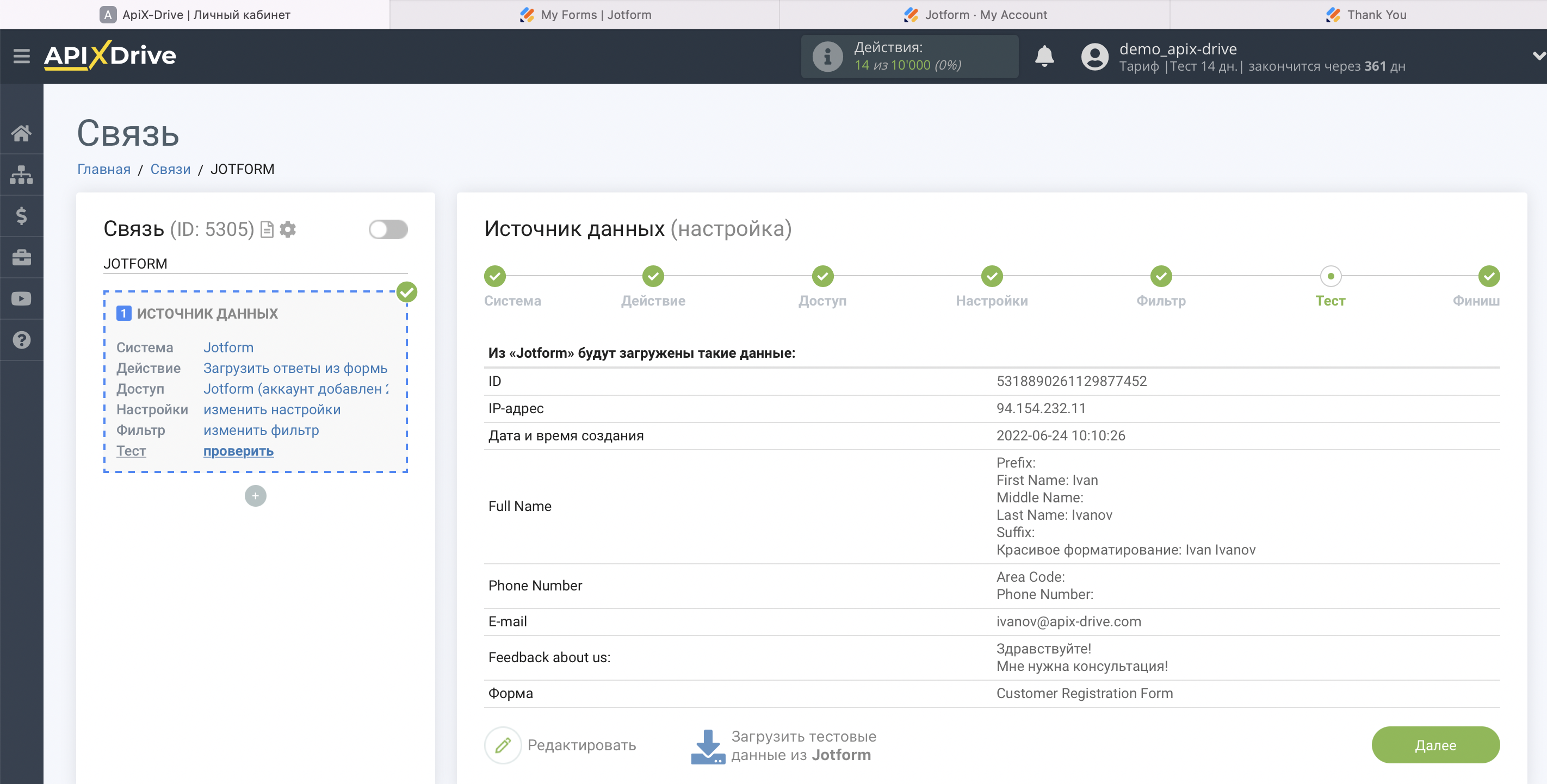Click the ID value 5318890261129877452
The height and width of the screenshot is (784, 1547).
pos(1072,381)
